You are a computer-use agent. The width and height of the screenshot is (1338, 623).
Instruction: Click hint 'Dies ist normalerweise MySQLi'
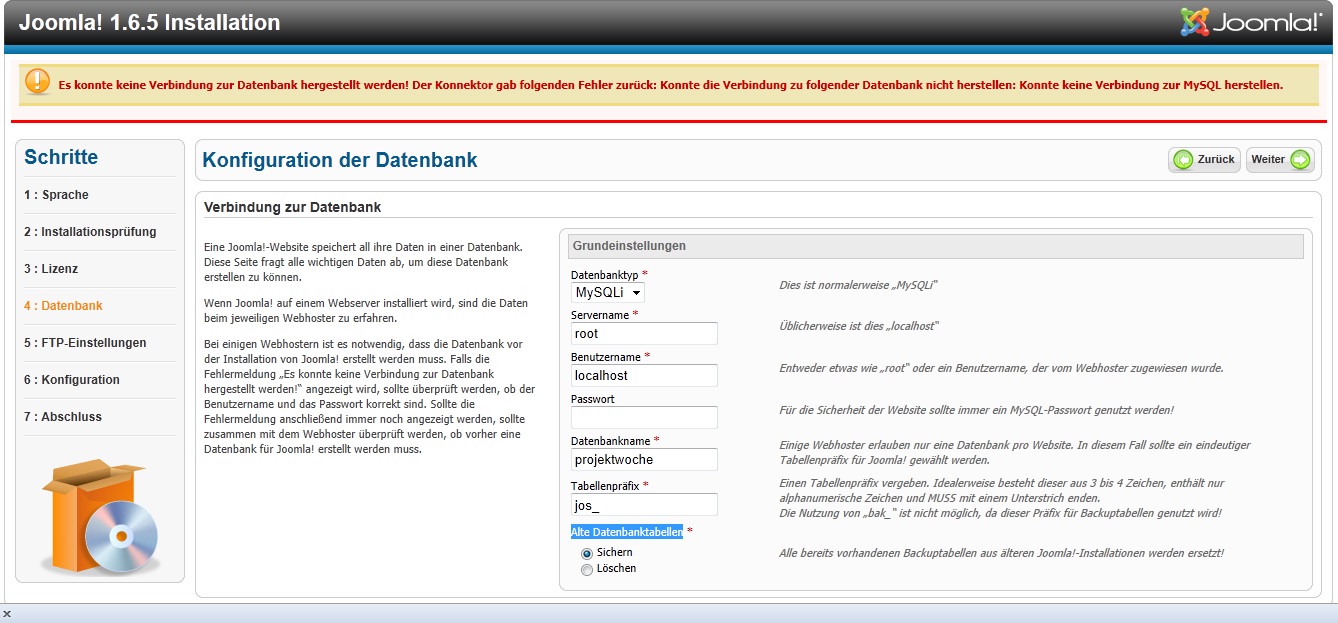point(858,285)
